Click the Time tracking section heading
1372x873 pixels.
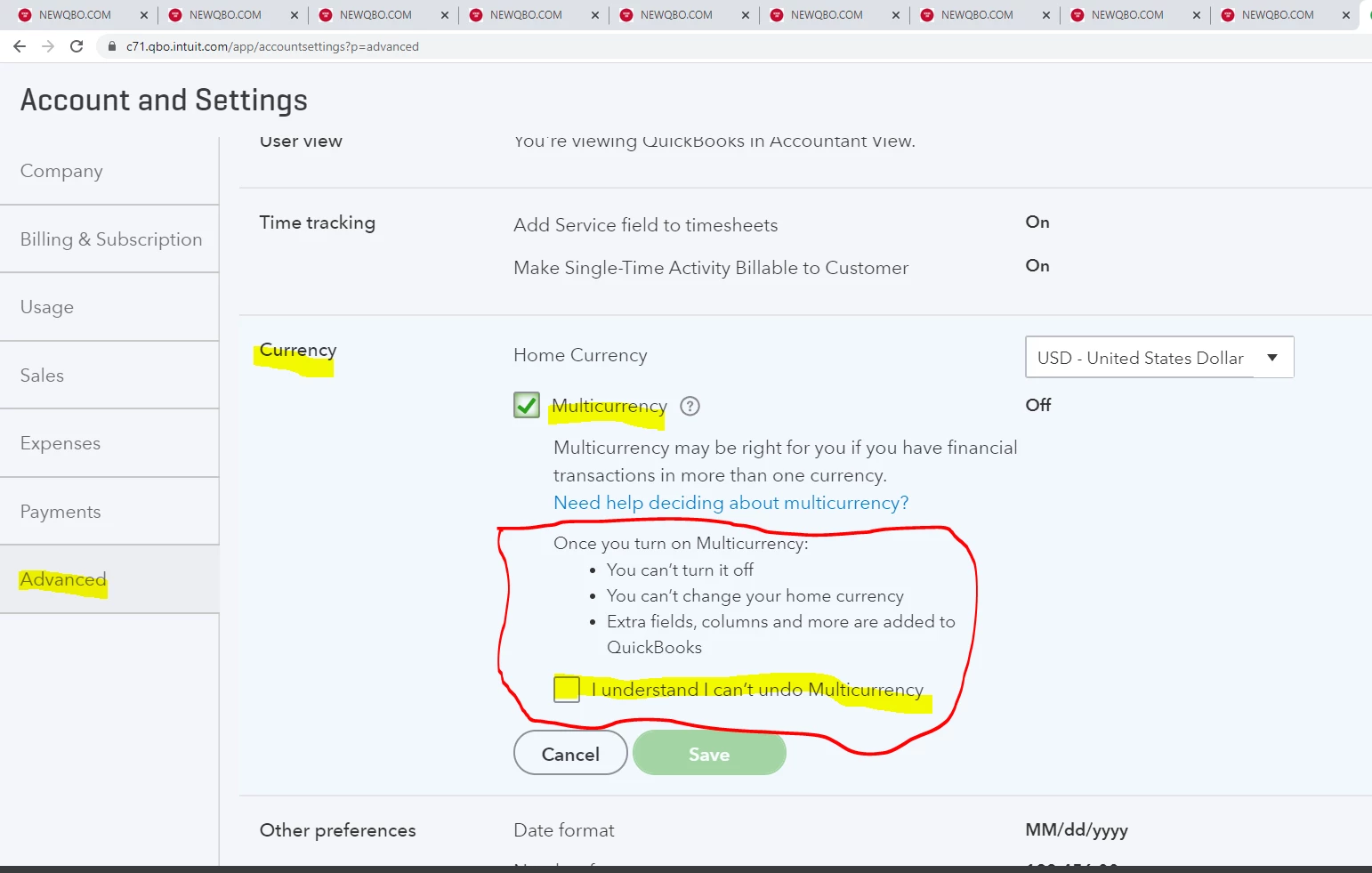pos(317,222)
